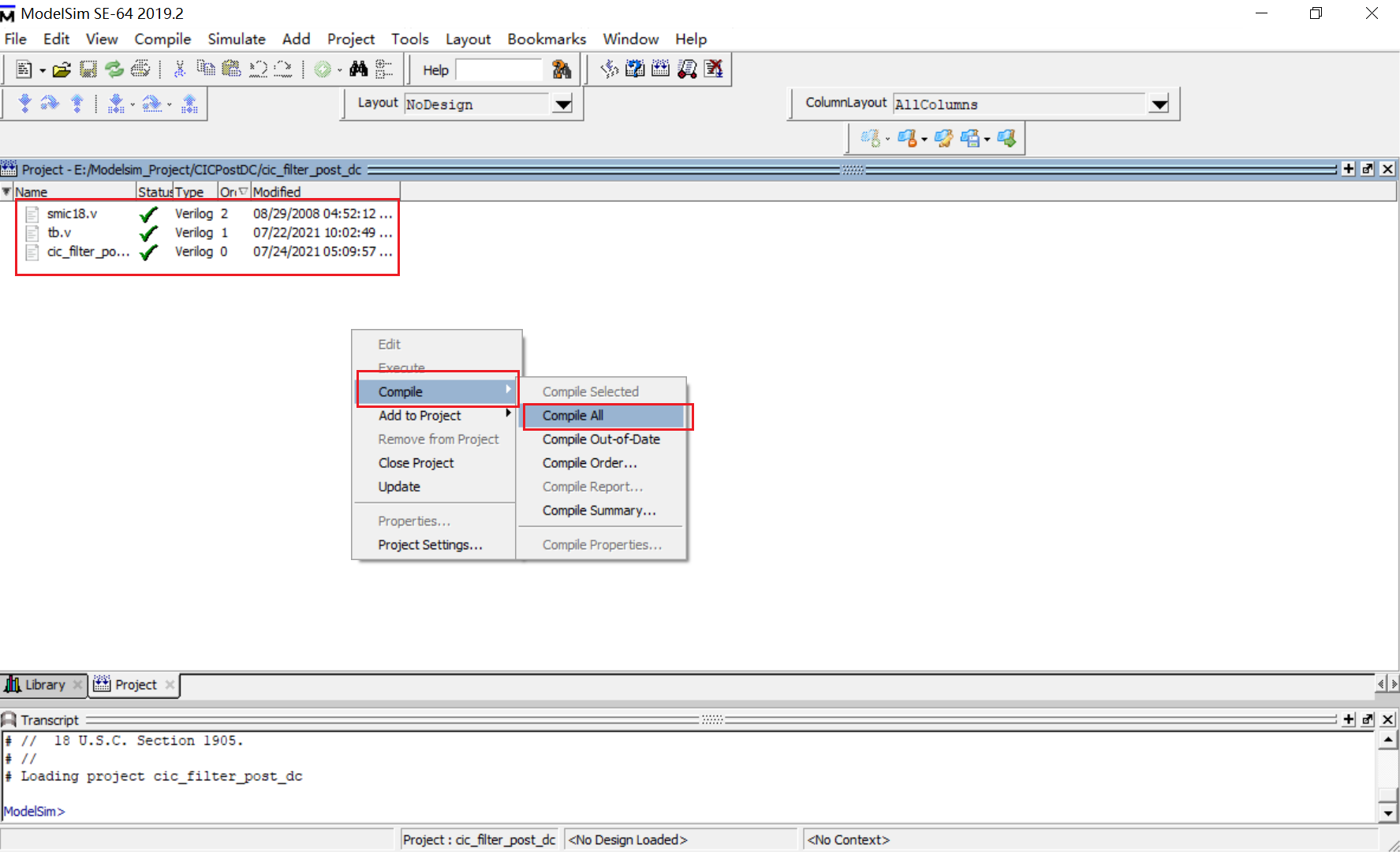Open the ColumnLayout AllColumns dropdown arrow
Image resolution: width=1400 pixels, height=852 pixels.
point(1159,104)
